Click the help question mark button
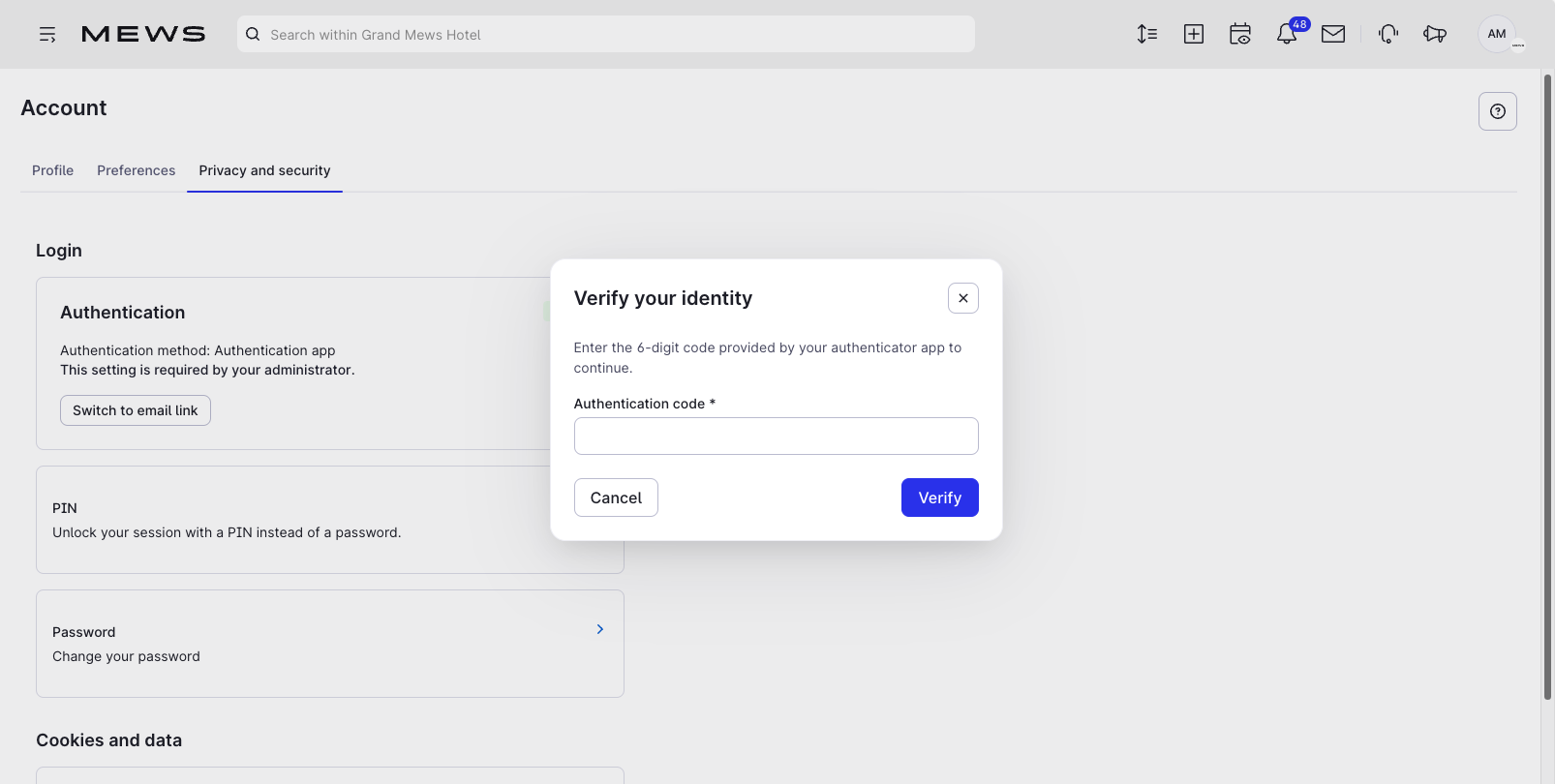Screen dimensions: 1555x784 click(1498, 111)
